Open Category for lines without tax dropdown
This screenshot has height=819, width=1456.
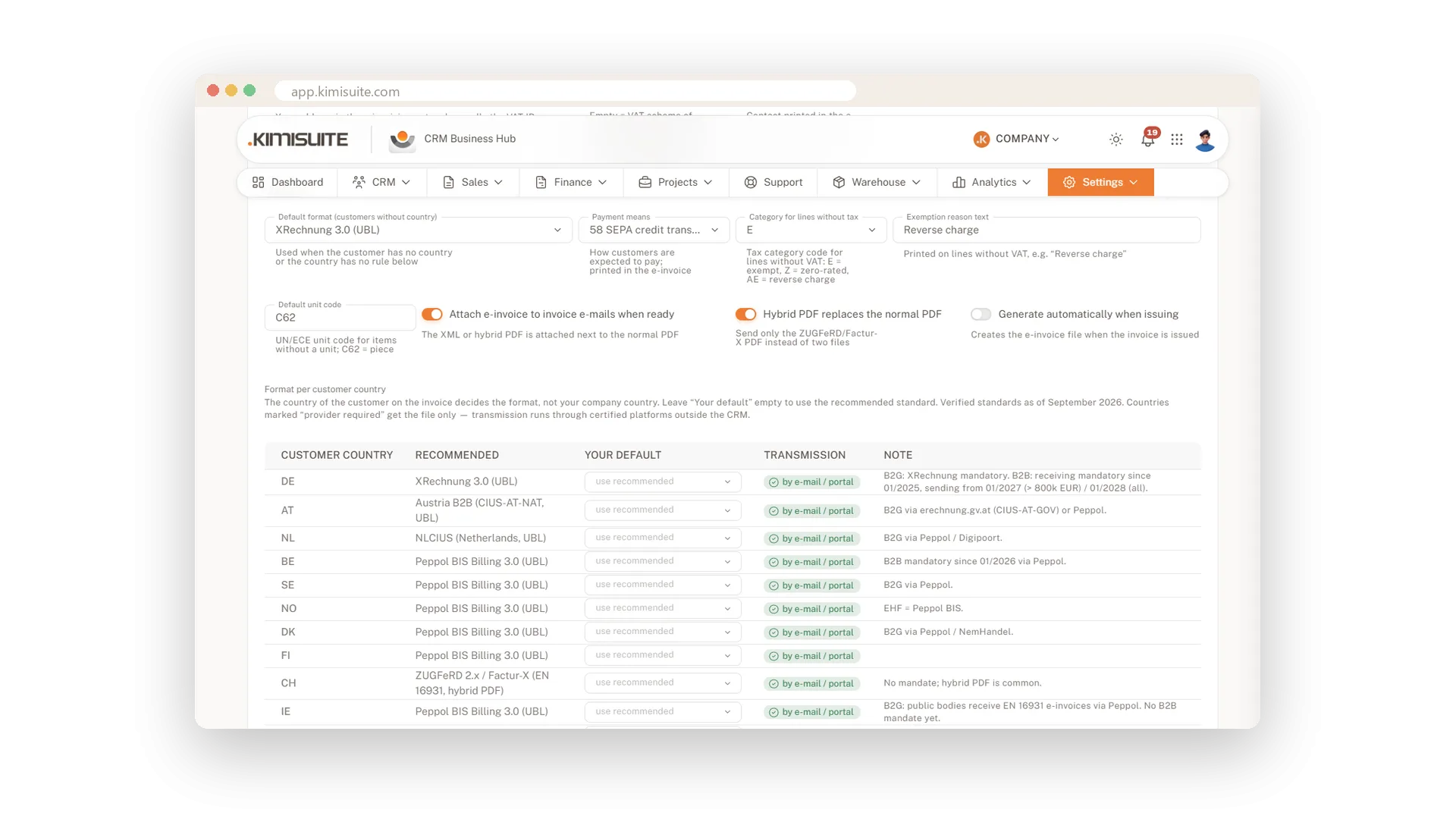[811, 230]
